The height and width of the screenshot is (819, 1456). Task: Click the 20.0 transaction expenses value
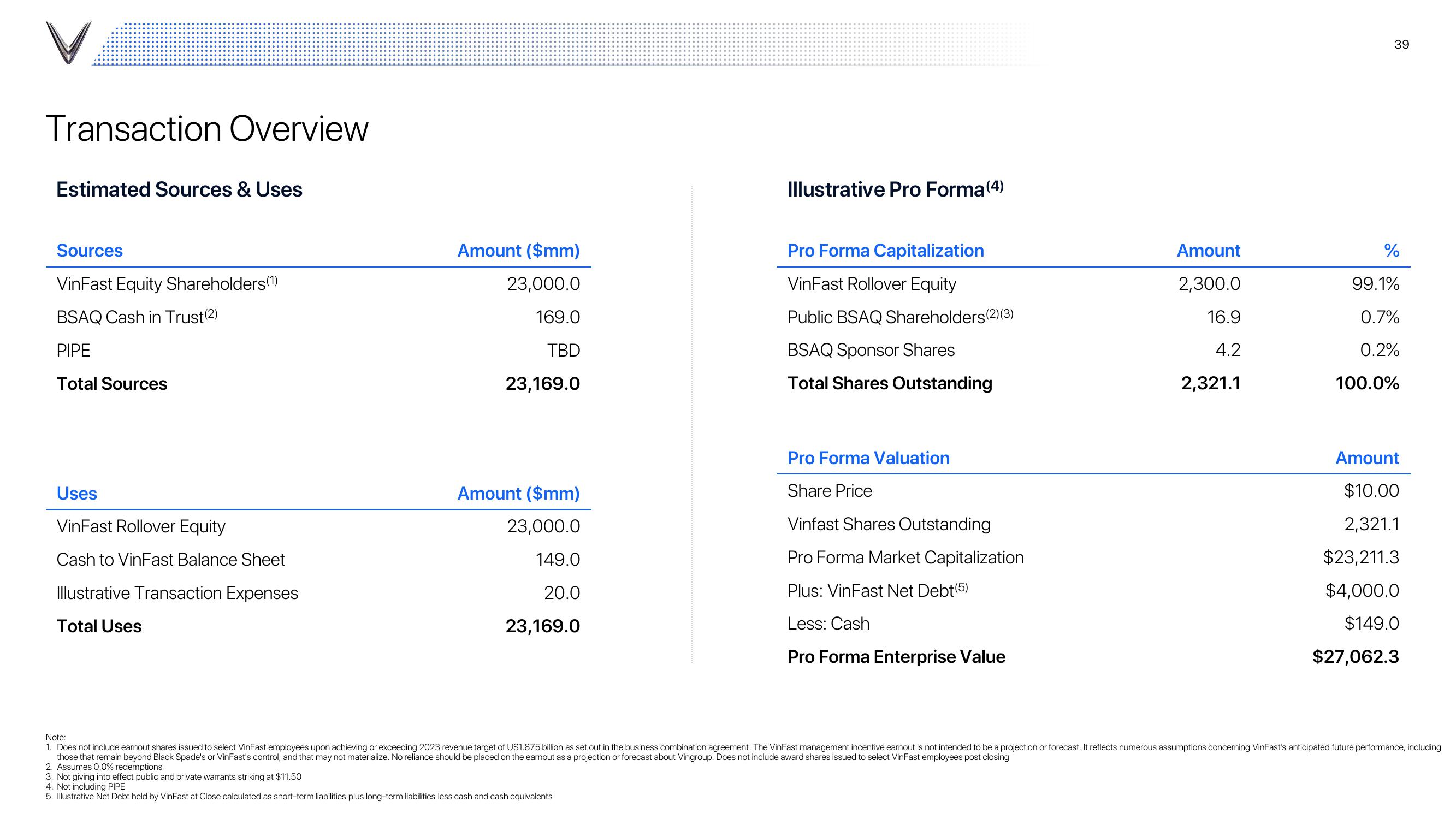(x=562, y=593)
